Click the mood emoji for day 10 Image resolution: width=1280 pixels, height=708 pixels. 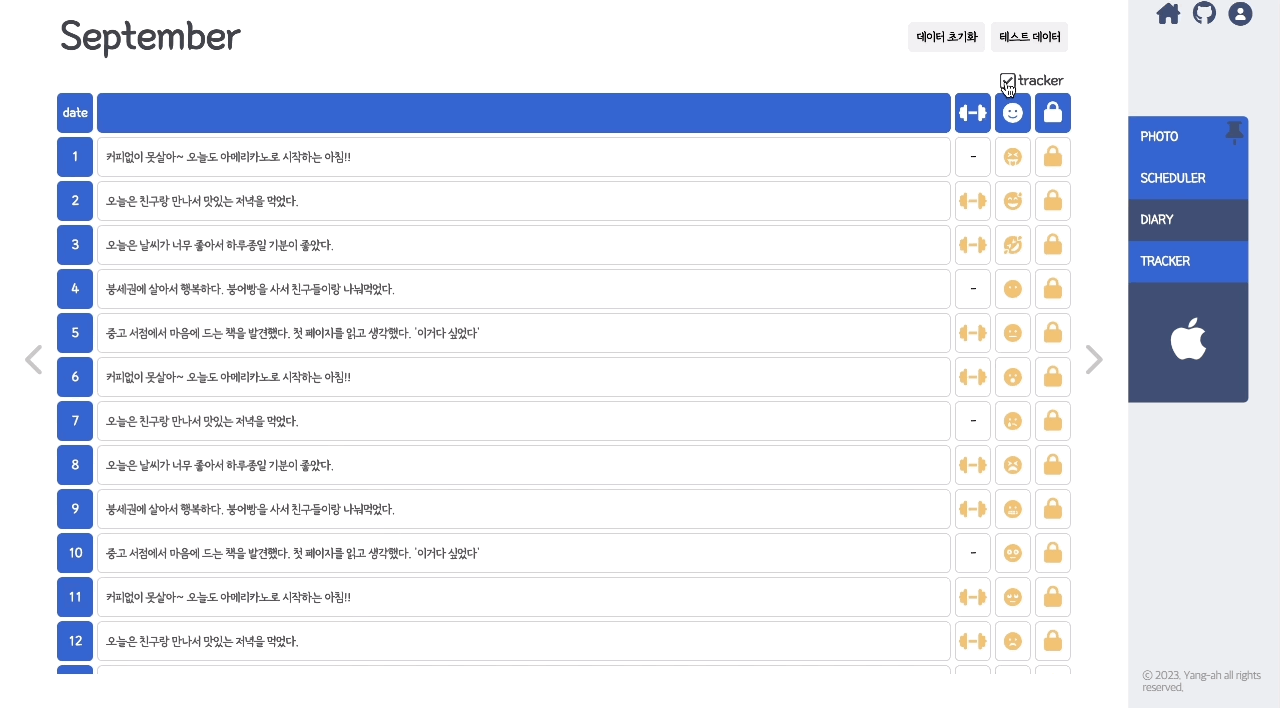click(1013, 553)
